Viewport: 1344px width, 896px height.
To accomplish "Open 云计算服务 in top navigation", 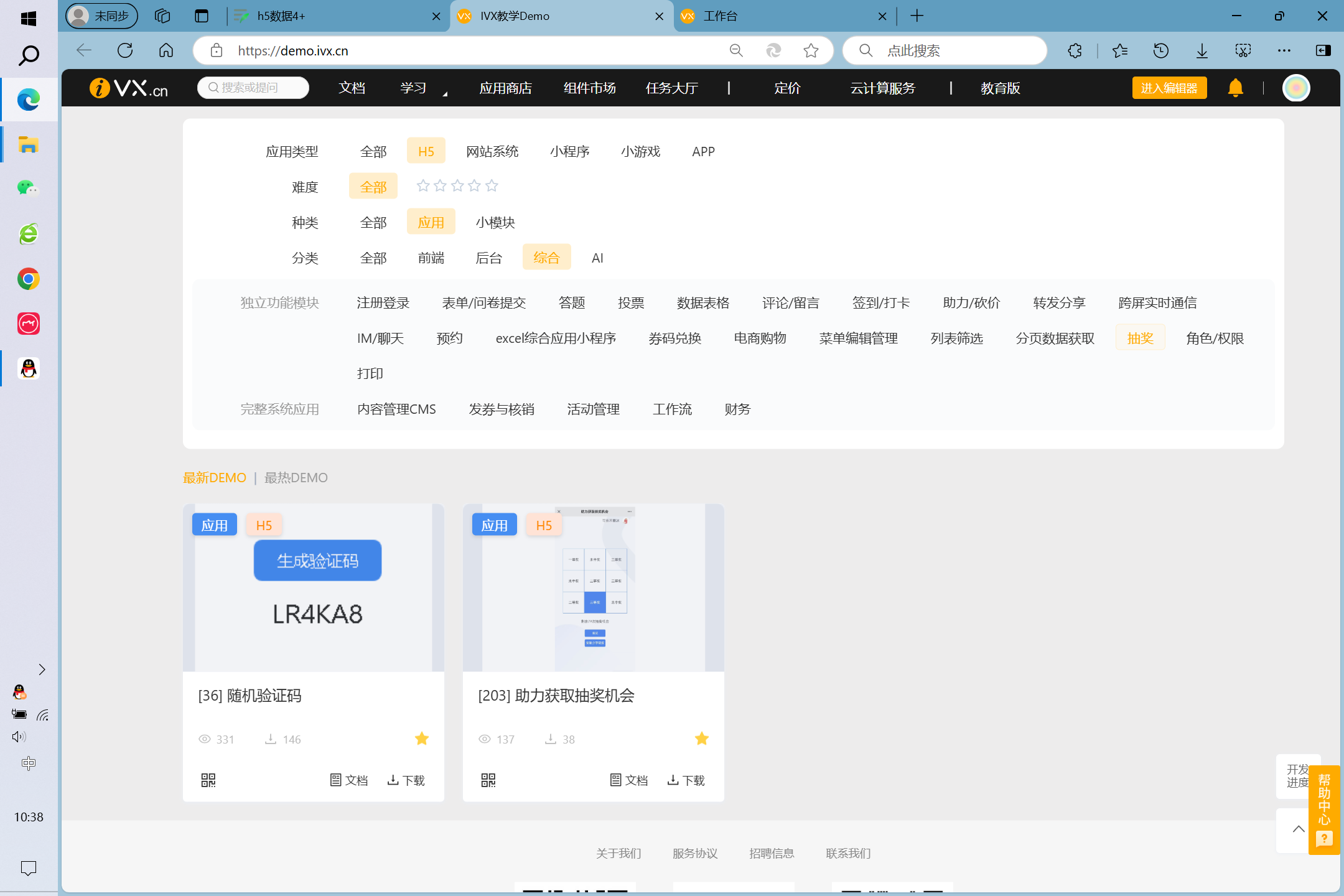I will 882,88.
